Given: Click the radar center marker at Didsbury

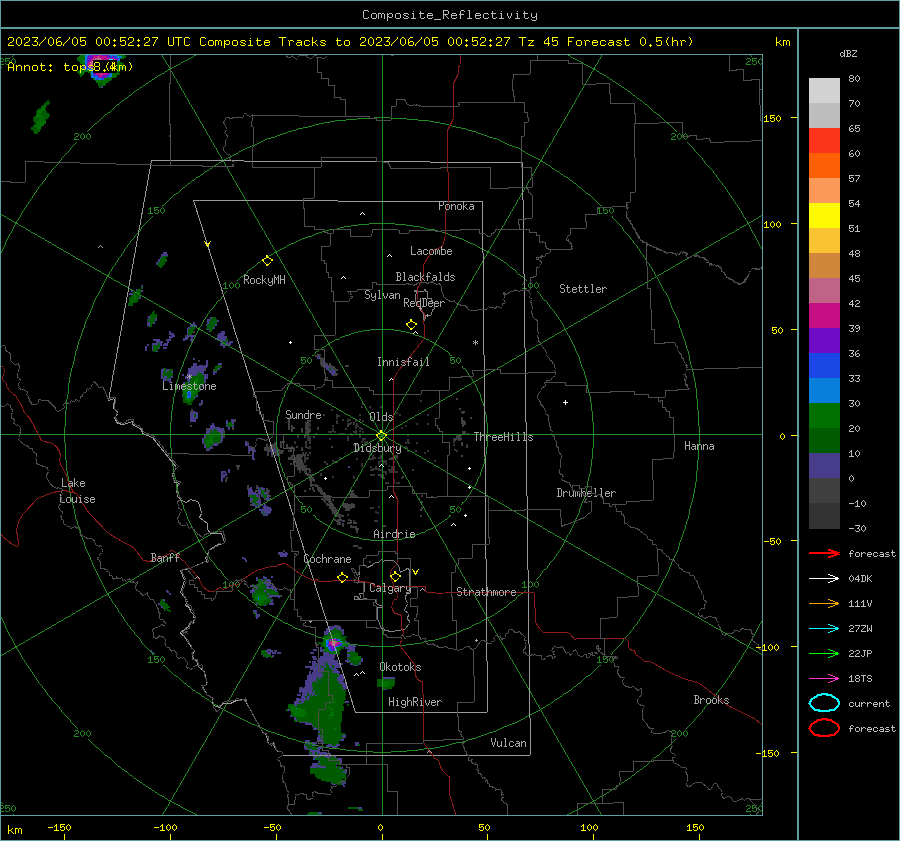Looking at the screenshot, I should coord(381,436).
